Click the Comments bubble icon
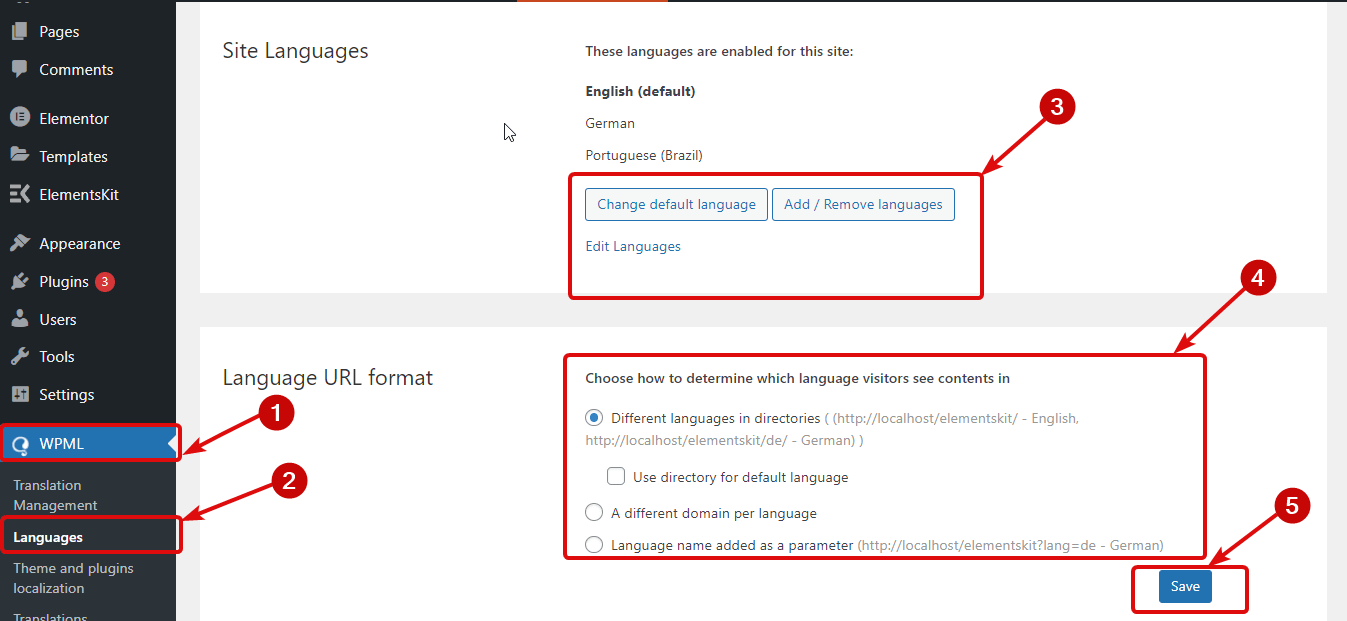Screen dimensions: 1347x621 coord(19,69)
